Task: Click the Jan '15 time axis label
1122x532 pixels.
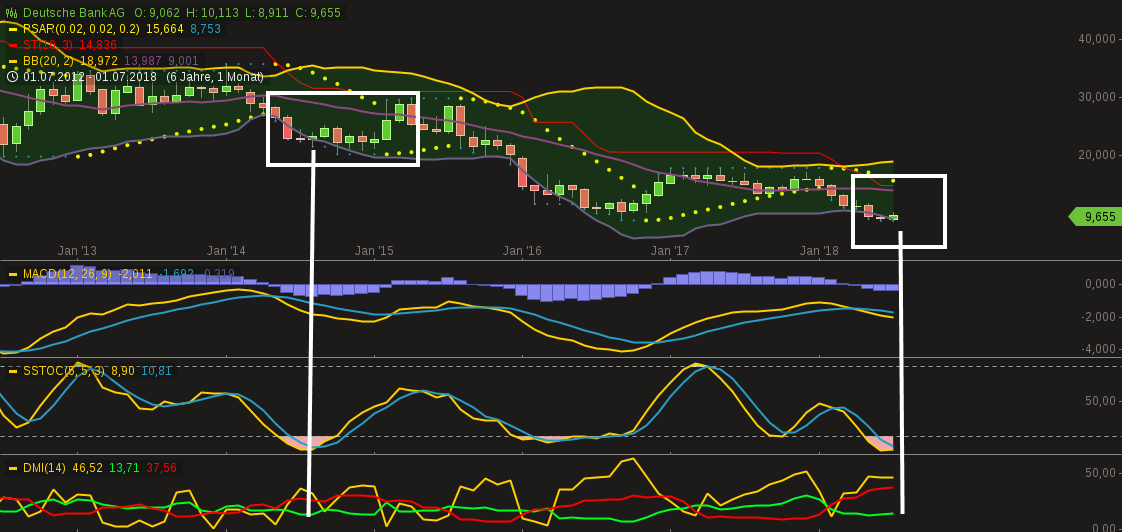Action: click(374, 251)
